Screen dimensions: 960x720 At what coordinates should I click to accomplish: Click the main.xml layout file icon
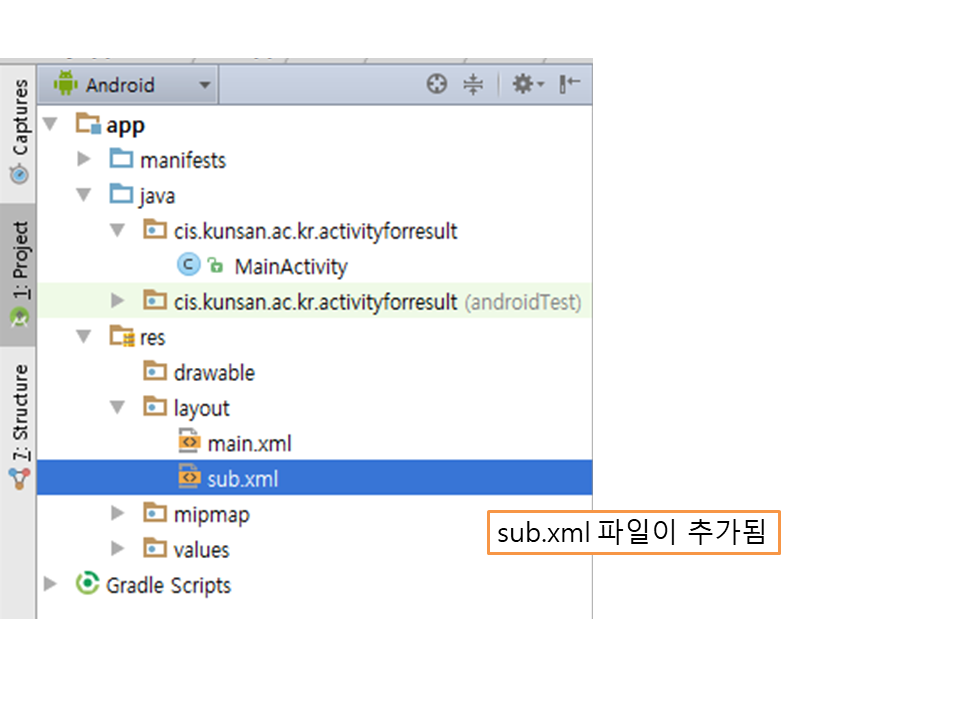[x=189, y=443]
